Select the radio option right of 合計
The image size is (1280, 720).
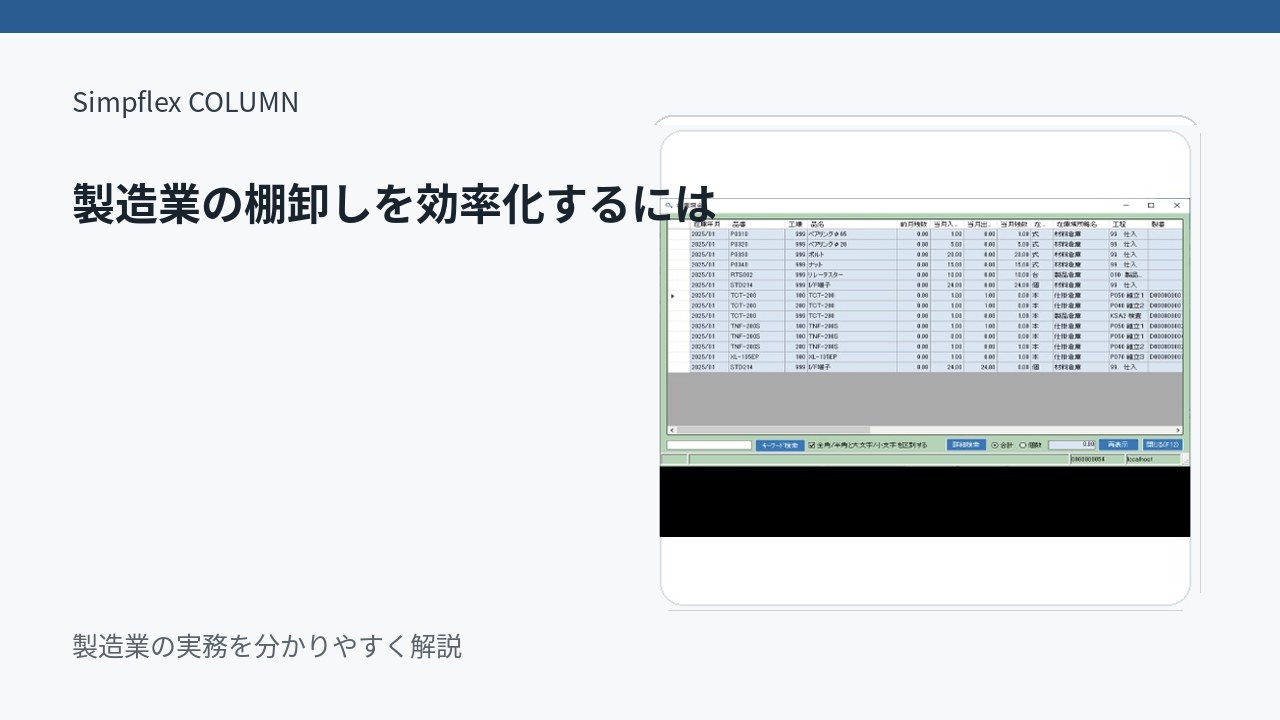coord(1023,445)
